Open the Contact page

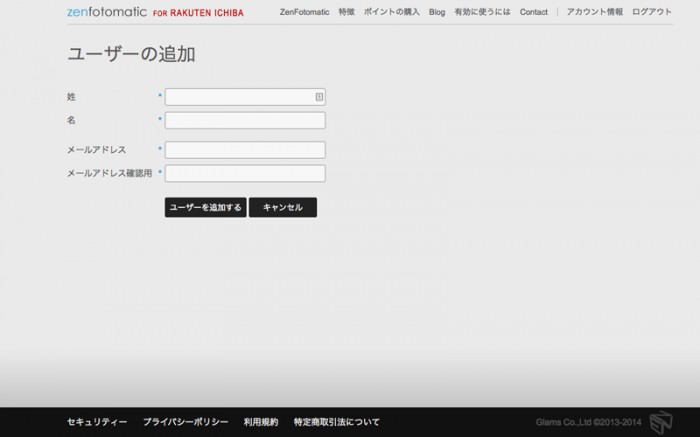tap(534, 12)
